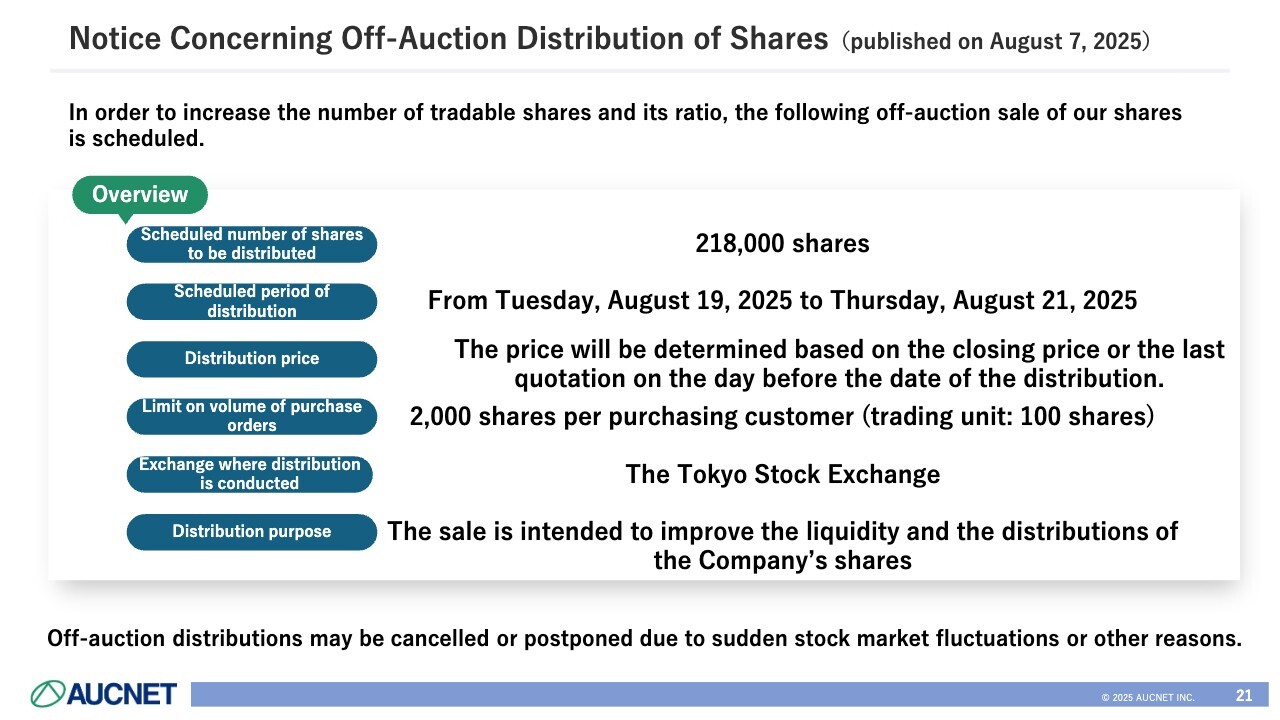Image resolution: width=1280 pixels, height=720 pixels.
Task: Click the August 19 to August 21 date range
Action: coord(782,300)
